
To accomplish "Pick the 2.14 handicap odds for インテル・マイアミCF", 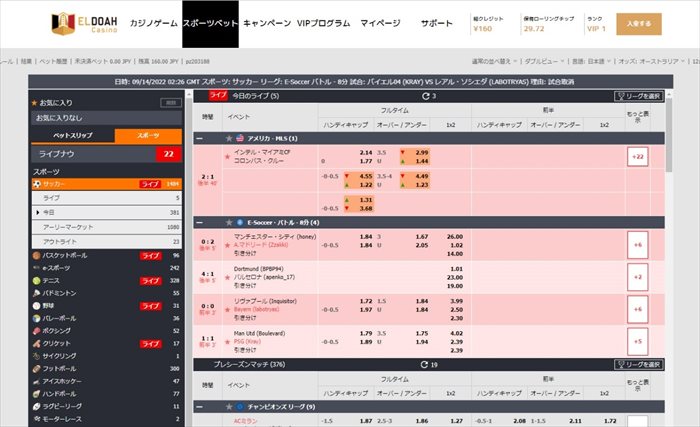I will tap(366, 153).
